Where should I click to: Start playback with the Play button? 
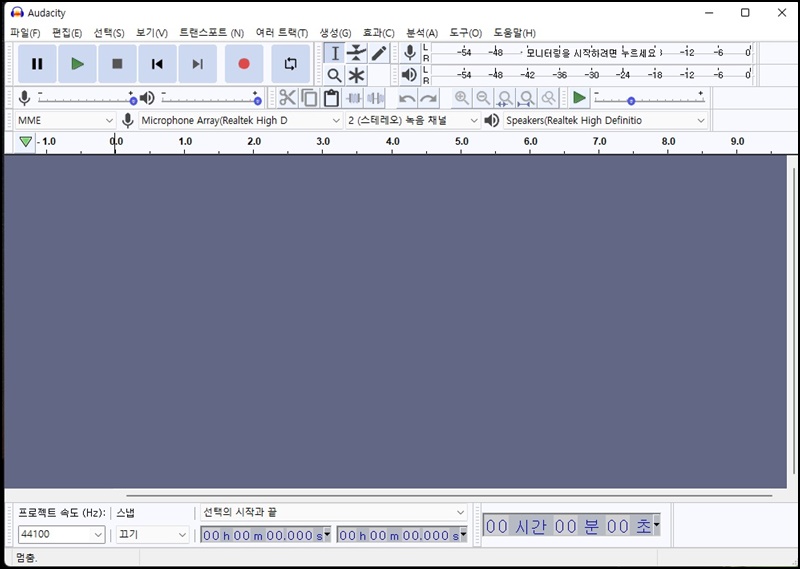click(x=77, y=64)
